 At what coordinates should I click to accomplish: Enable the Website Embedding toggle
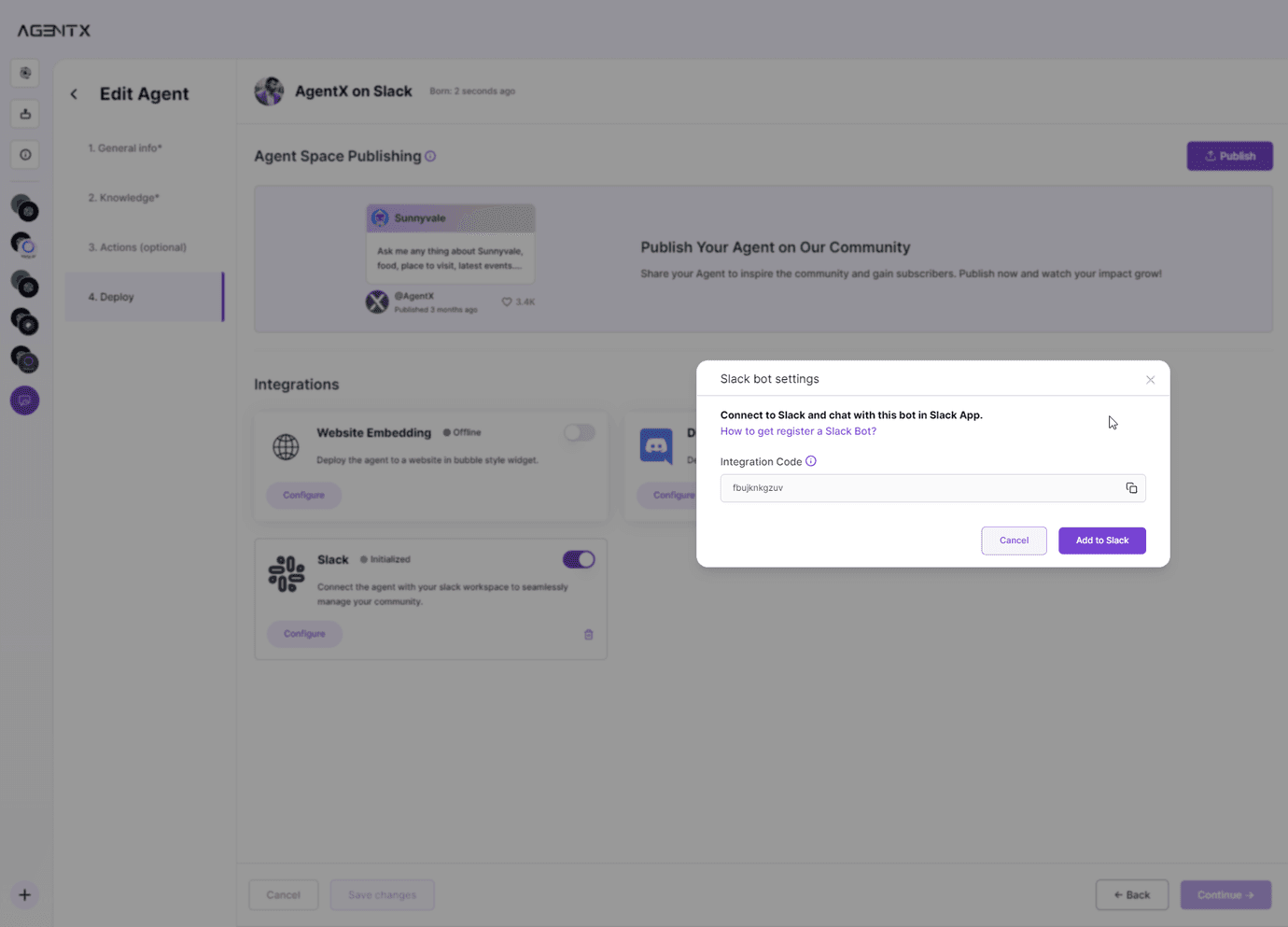[x=579, y=433]
